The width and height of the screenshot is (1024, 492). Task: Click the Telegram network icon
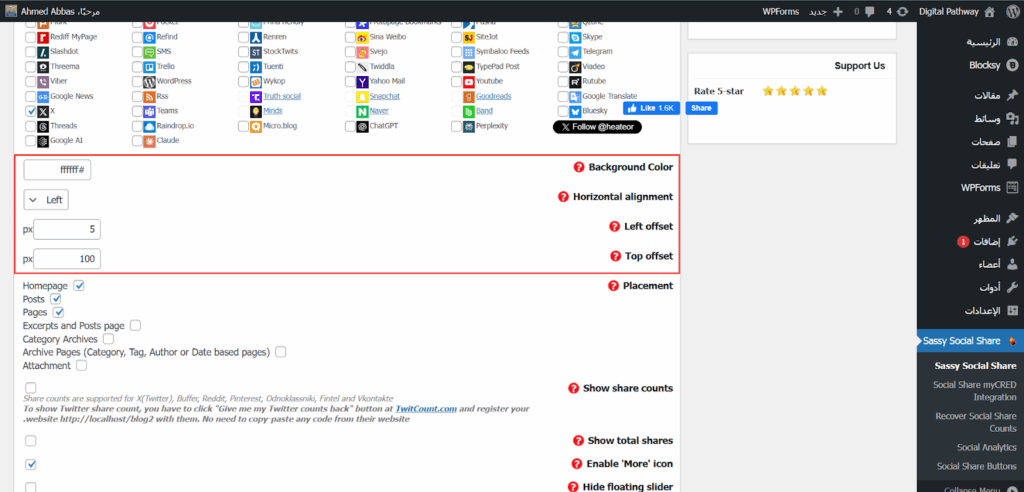[x=575, y=52]
